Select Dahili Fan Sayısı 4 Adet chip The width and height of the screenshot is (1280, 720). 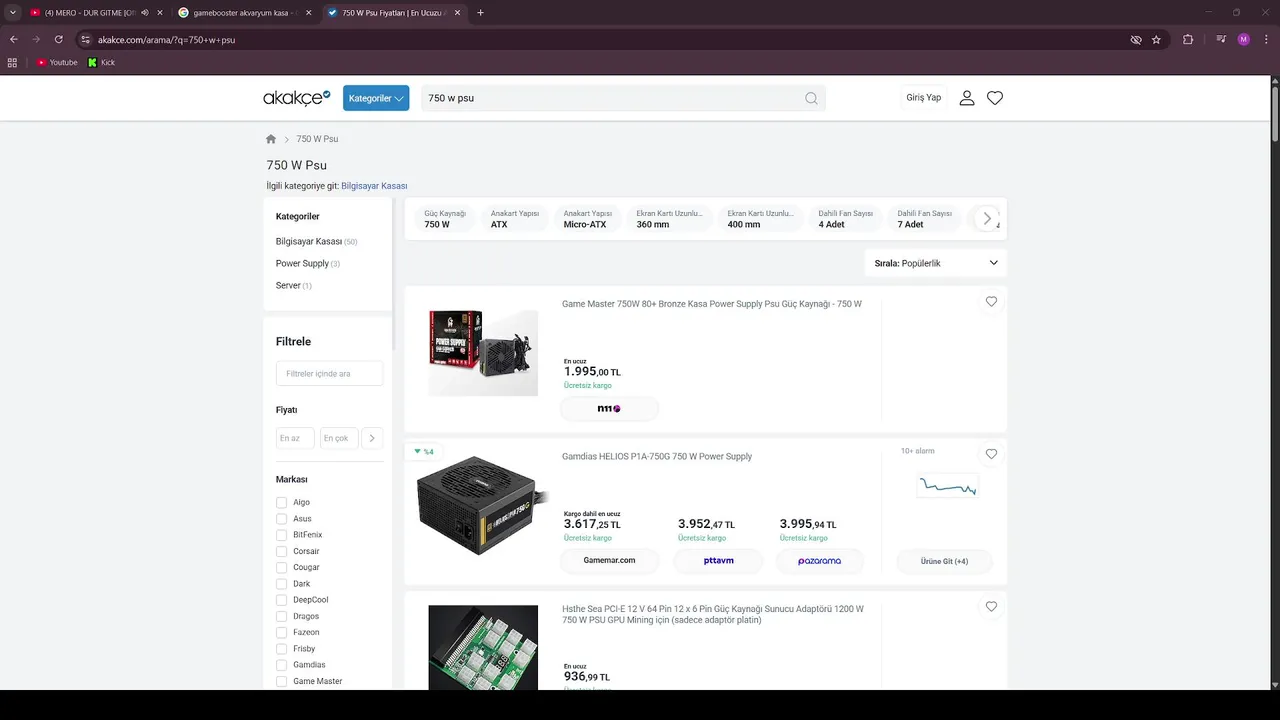pyautogui.click(x=846, y=219)
